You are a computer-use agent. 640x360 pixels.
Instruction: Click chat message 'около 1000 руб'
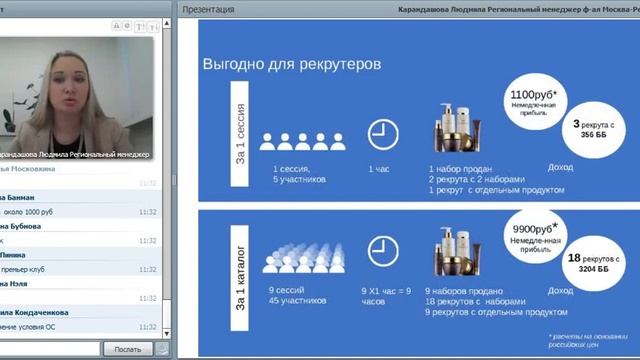[28, 212]
